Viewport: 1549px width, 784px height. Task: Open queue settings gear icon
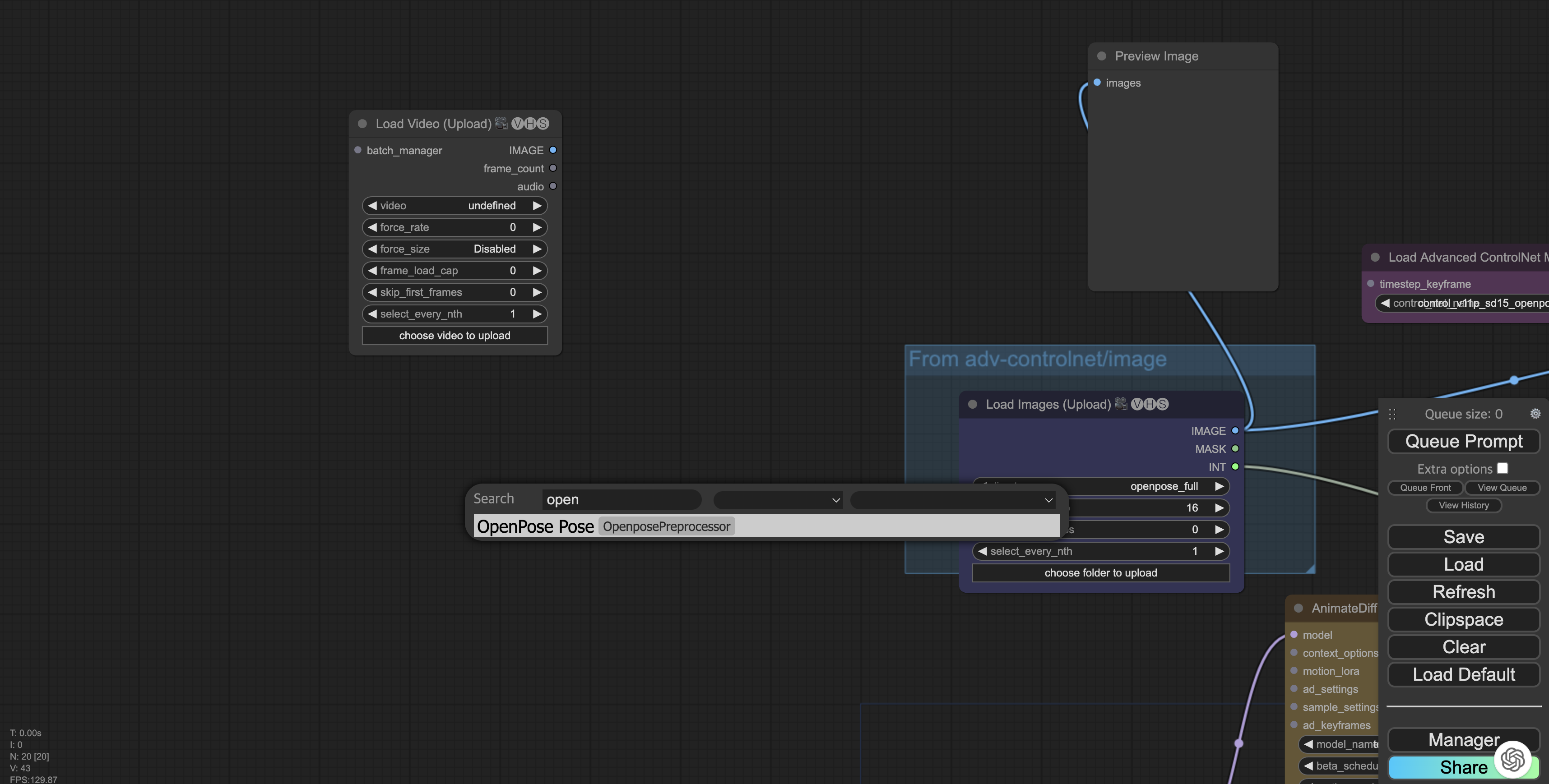(1535, 413)
